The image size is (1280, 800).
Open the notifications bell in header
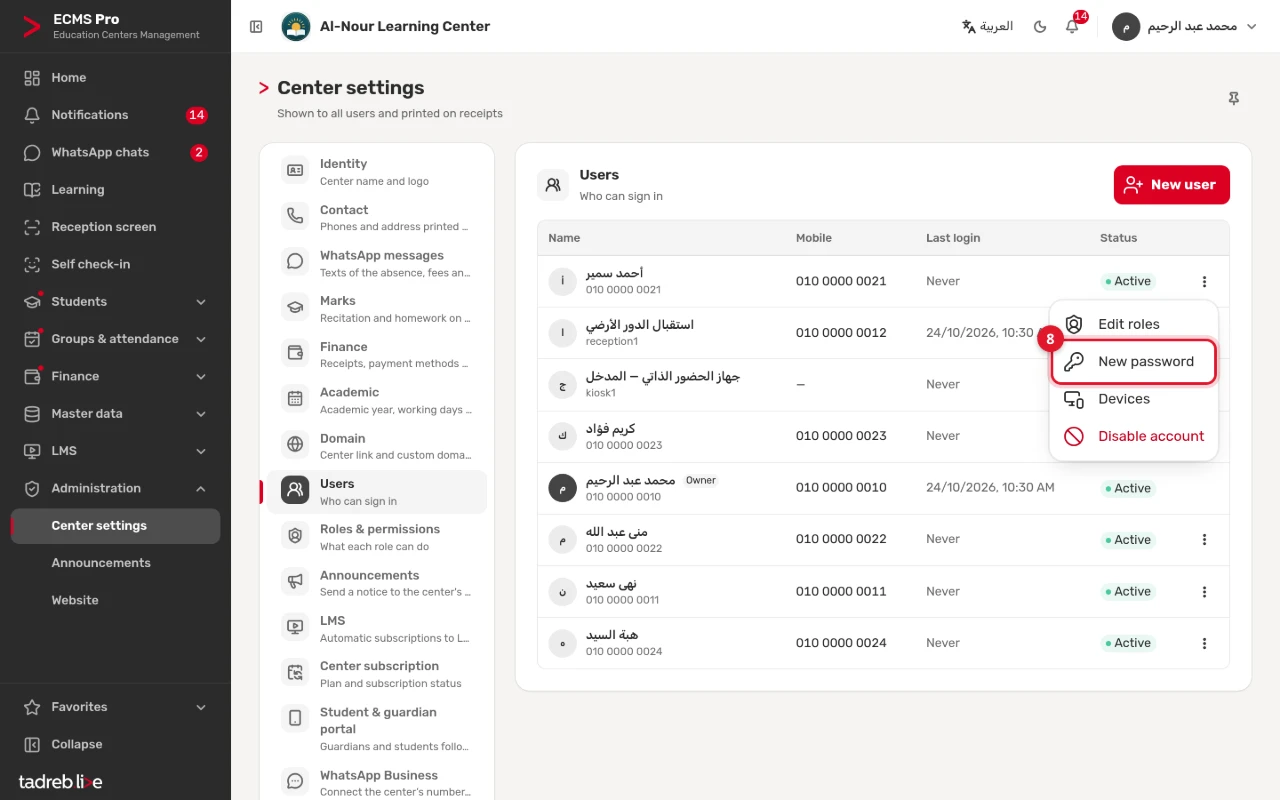(1072, 27)
